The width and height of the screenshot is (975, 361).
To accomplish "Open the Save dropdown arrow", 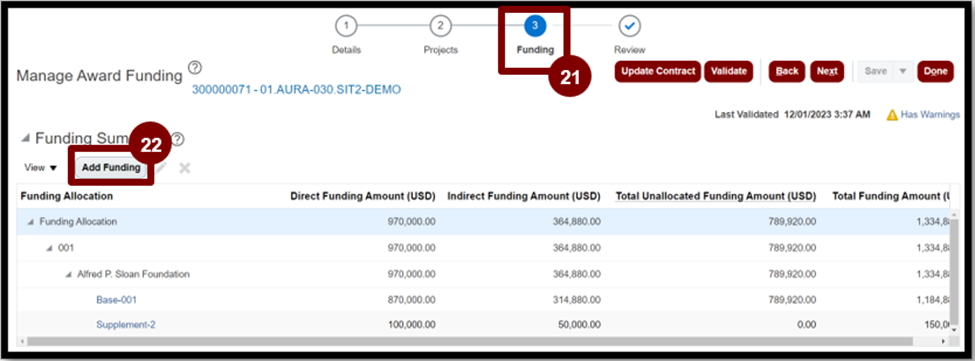I will [x=903, y=71].
